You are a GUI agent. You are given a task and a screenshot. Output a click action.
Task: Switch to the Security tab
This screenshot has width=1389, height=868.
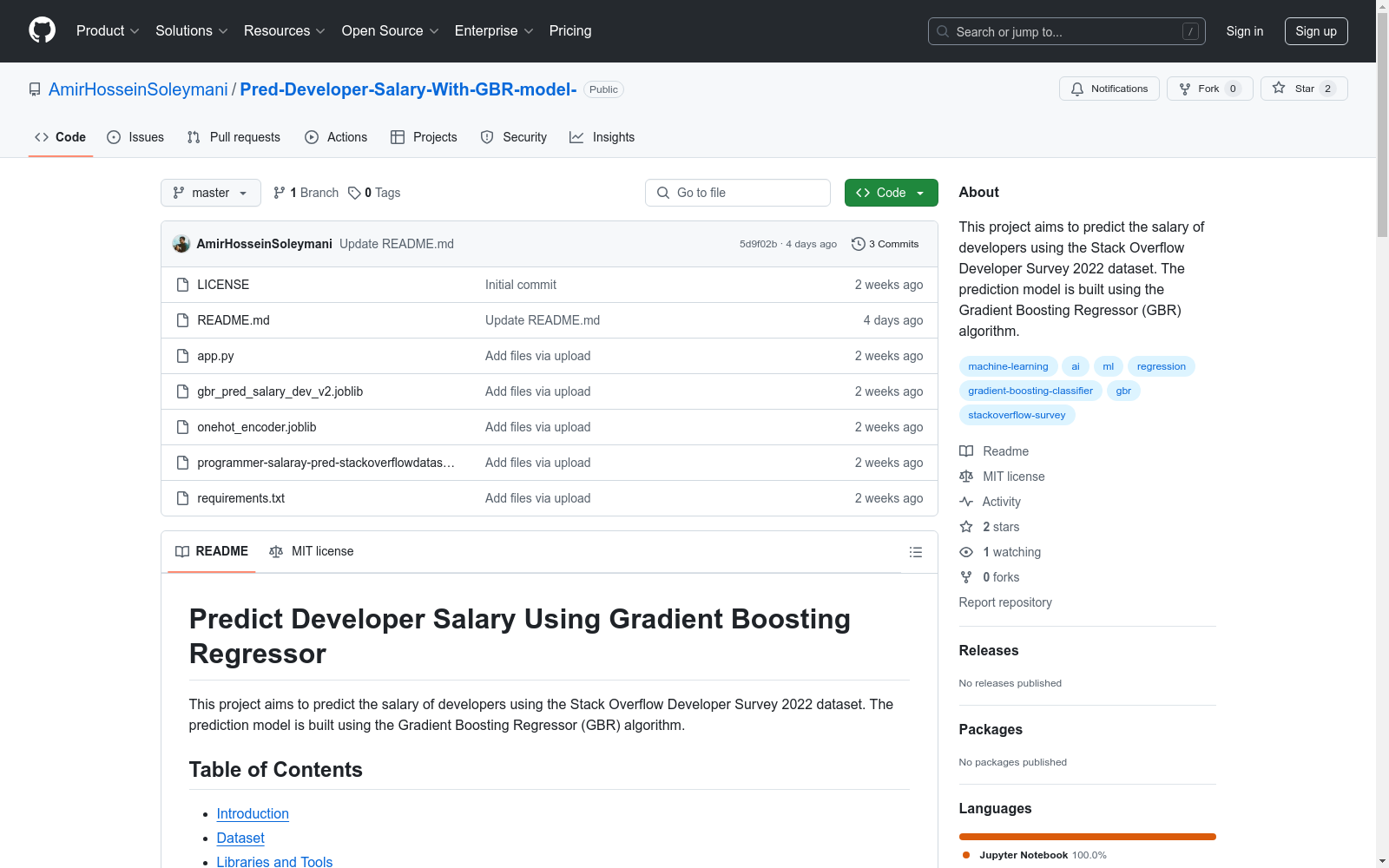click(514, 137)
